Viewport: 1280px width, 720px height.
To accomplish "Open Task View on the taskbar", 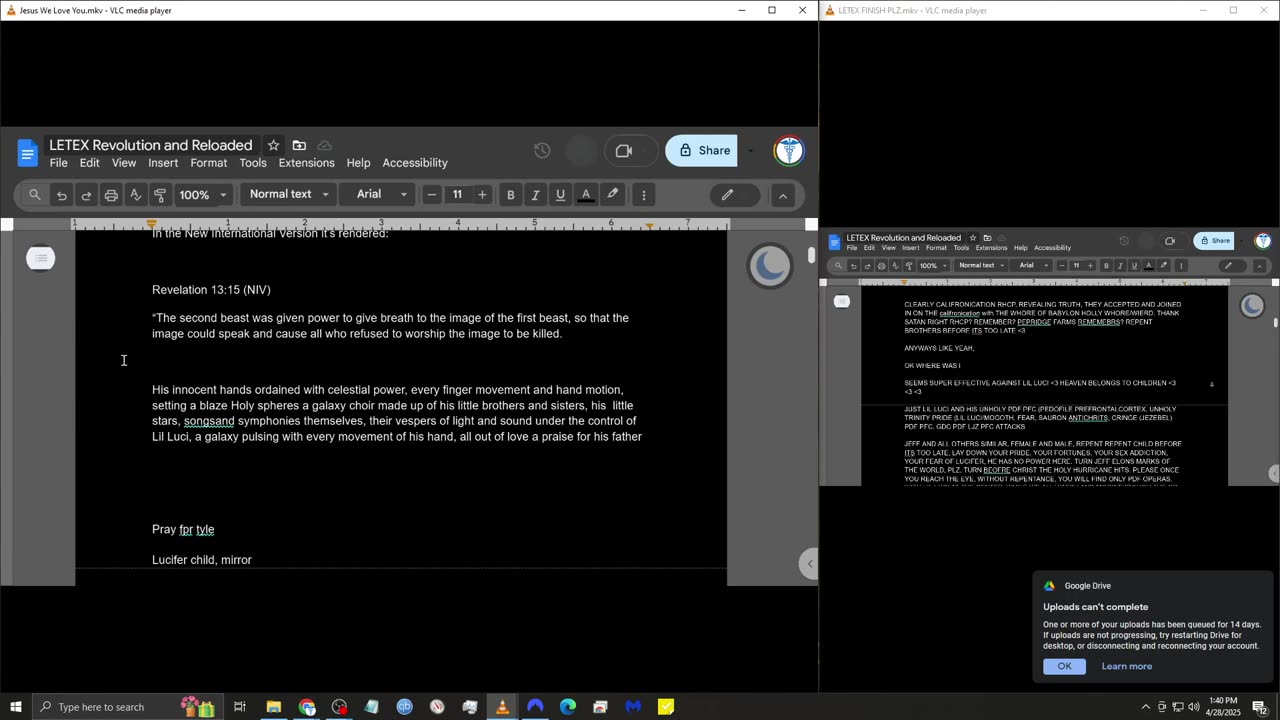I will tap(240, 707).
